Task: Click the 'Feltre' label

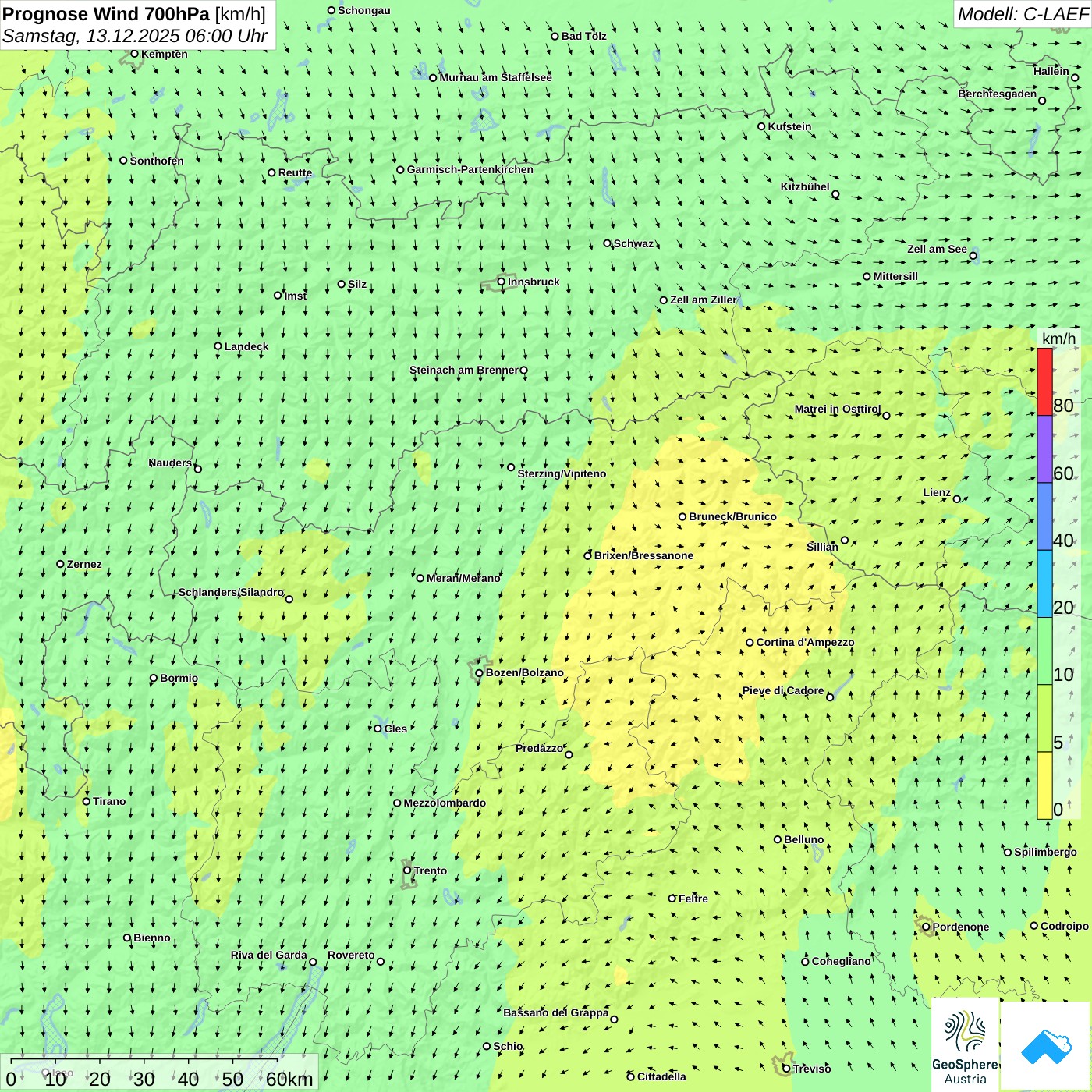Action: click(x=693, y=899)
